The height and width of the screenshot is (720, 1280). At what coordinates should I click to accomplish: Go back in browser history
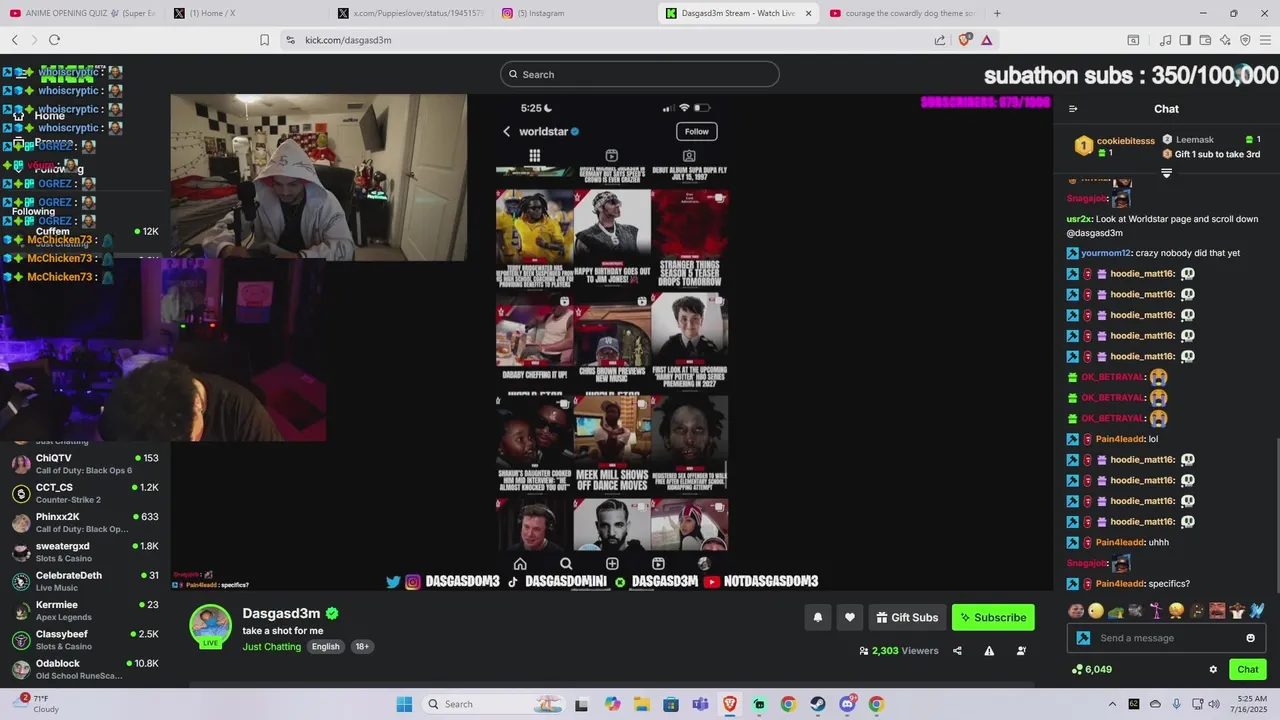click(15, 40)
